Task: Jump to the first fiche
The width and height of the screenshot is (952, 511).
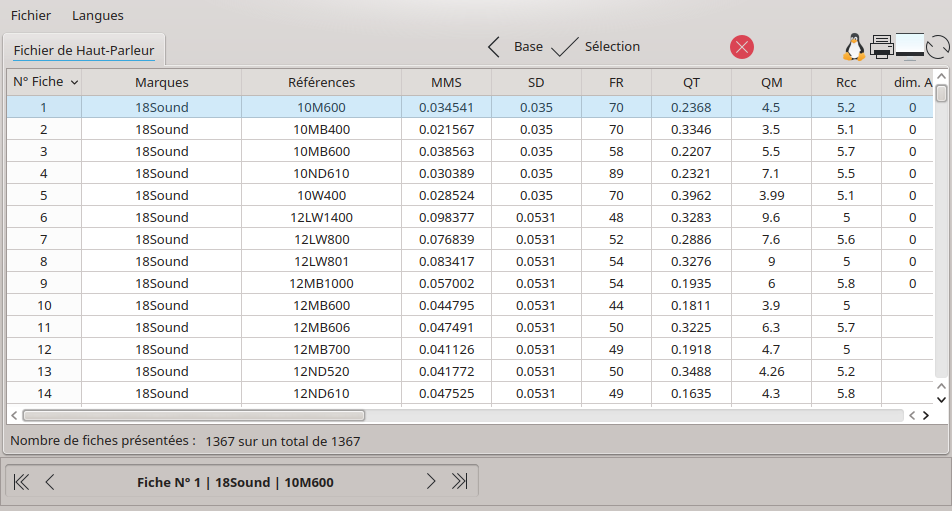Action: [21, 482]
